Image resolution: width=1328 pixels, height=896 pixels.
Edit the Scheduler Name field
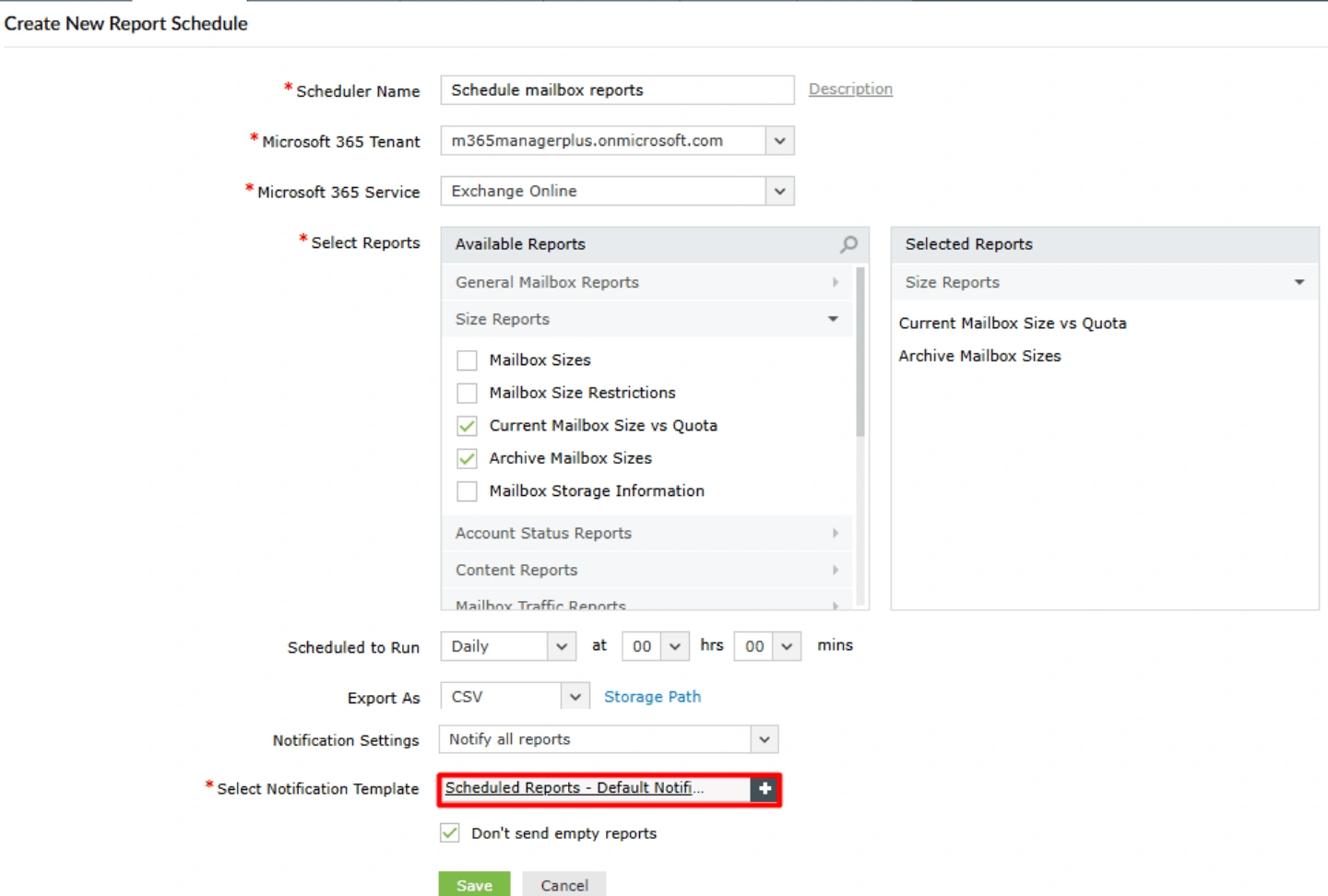pos(617,89)
